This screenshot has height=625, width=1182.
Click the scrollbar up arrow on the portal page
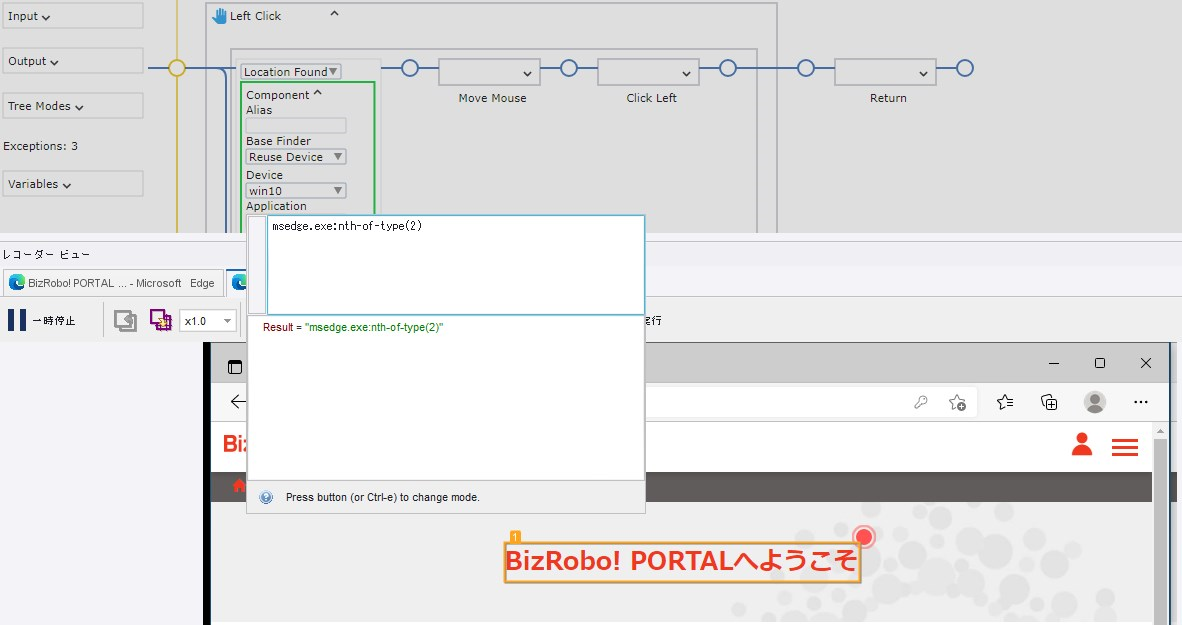(1160, 430)
